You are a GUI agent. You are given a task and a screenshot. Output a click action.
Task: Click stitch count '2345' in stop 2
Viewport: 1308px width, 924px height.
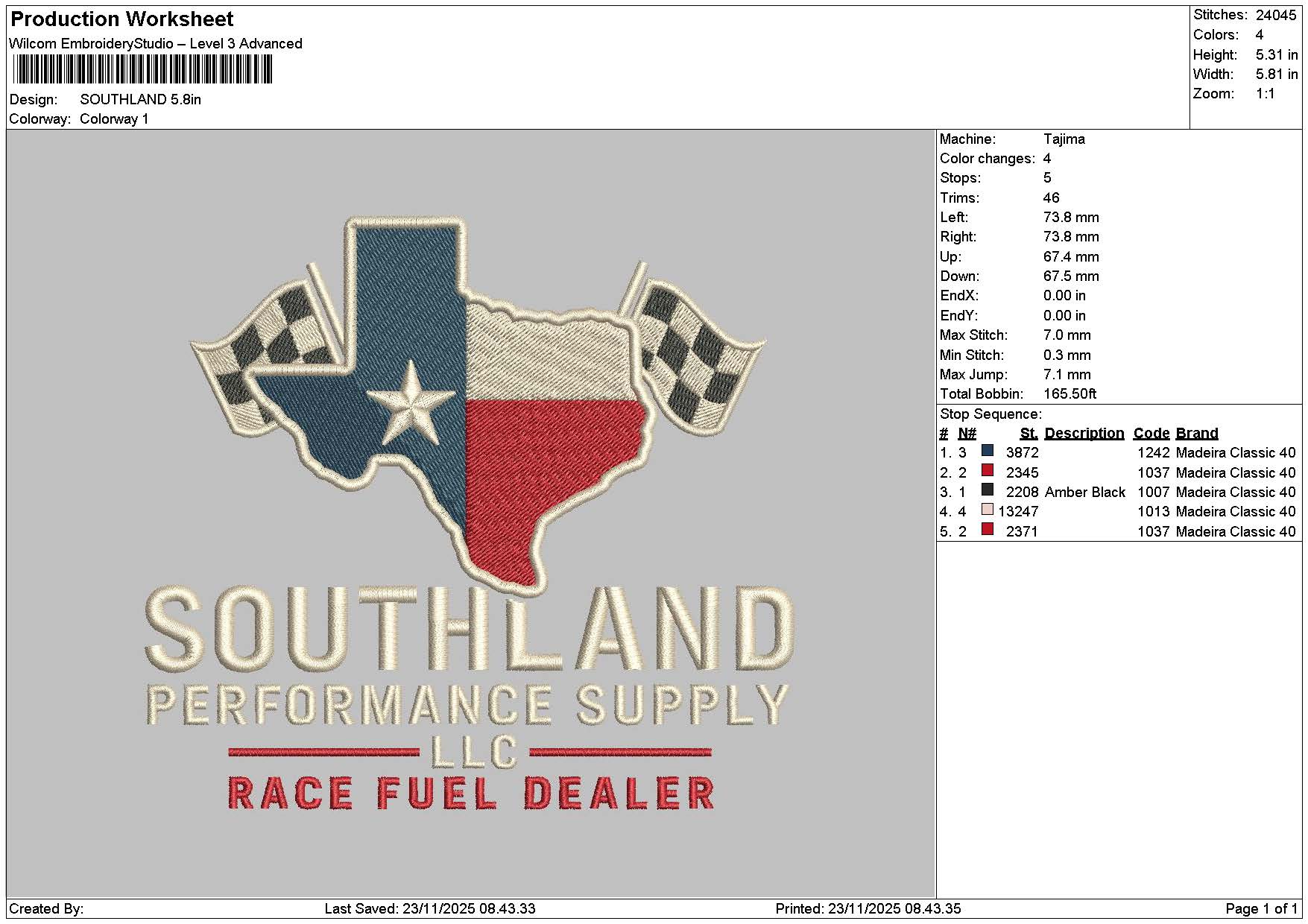[1023, 473]
